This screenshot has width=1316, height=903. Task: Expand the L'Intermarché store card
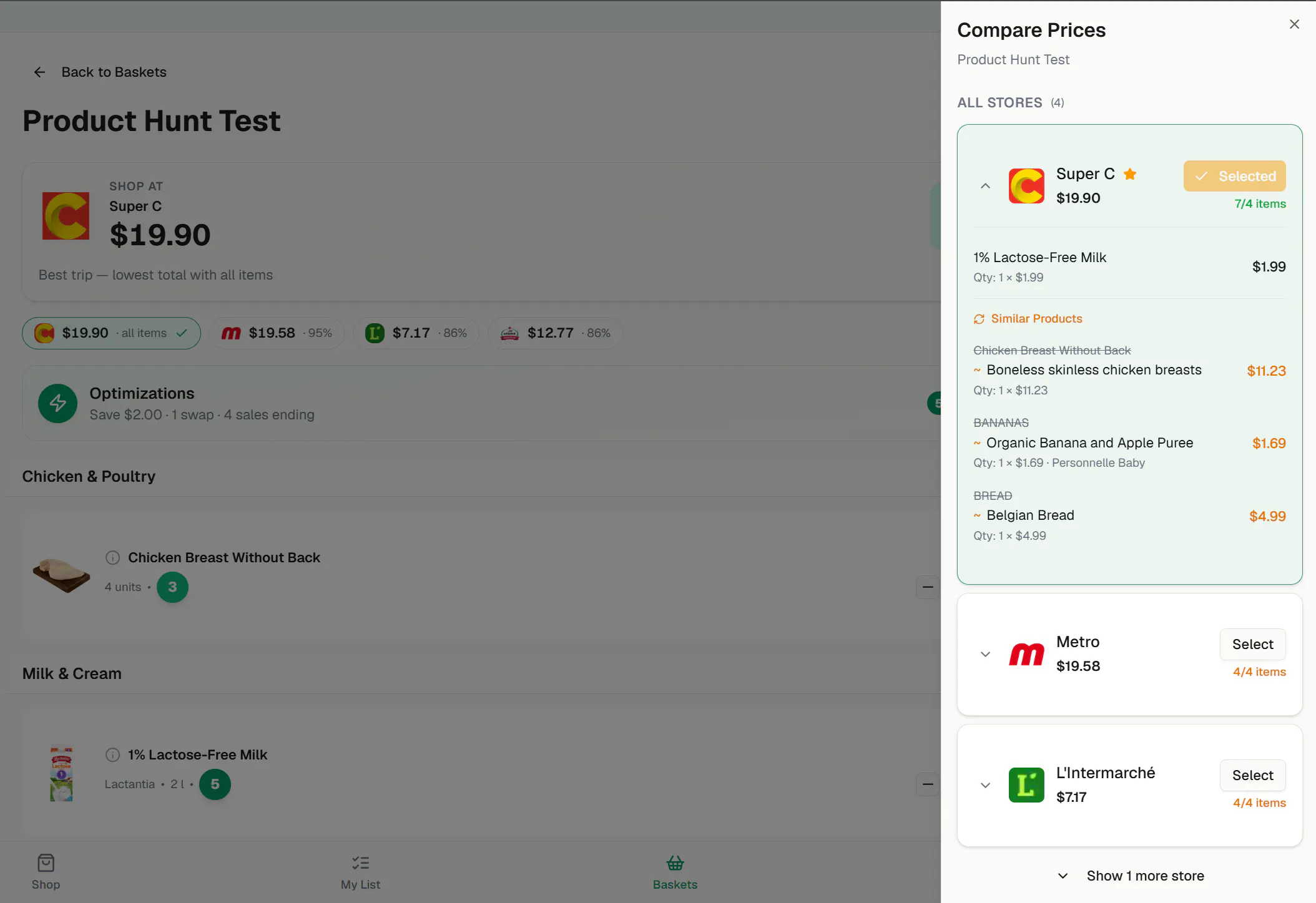pos(985,786)
